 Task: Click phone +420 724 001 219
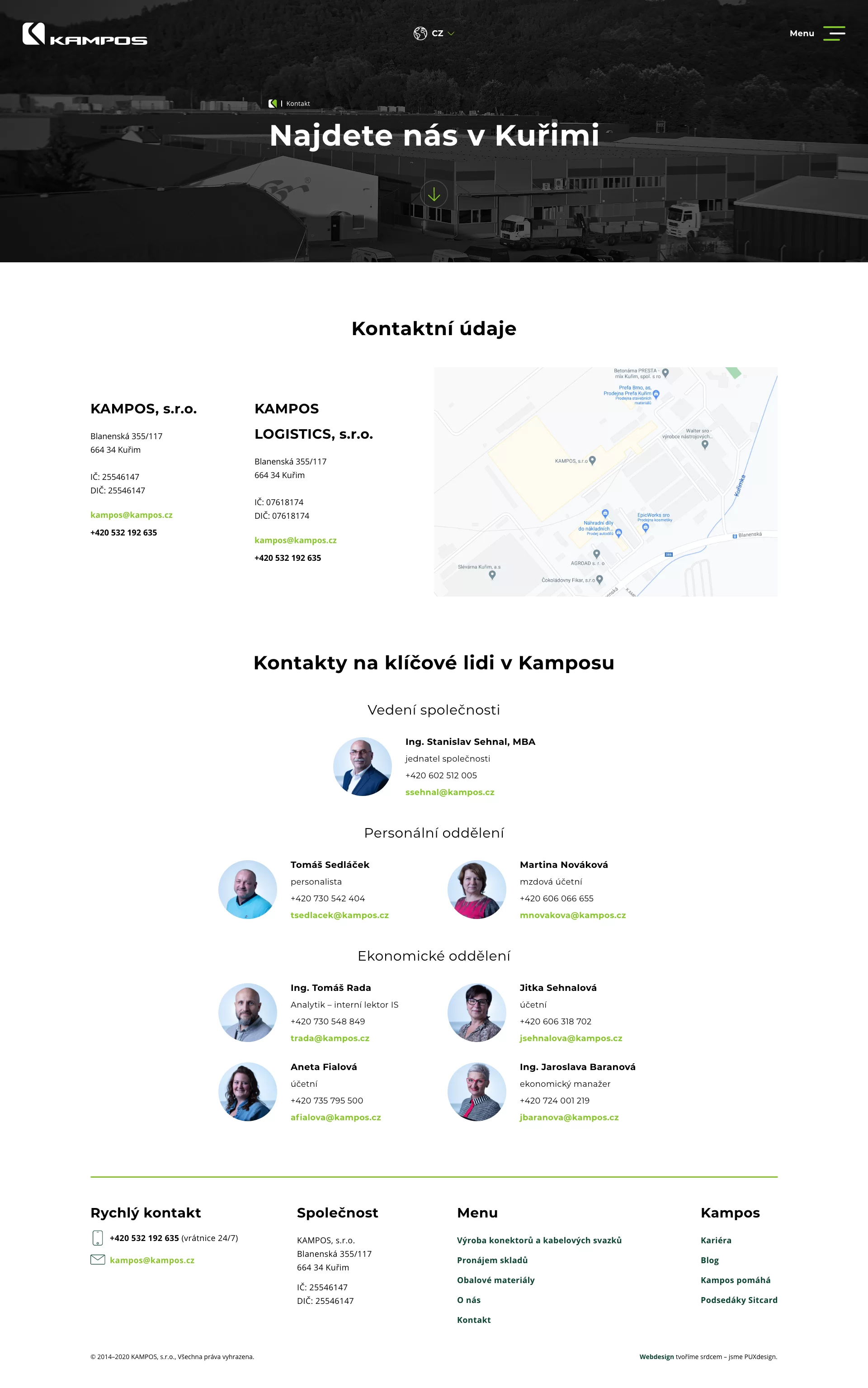[x=555, y=1100]
